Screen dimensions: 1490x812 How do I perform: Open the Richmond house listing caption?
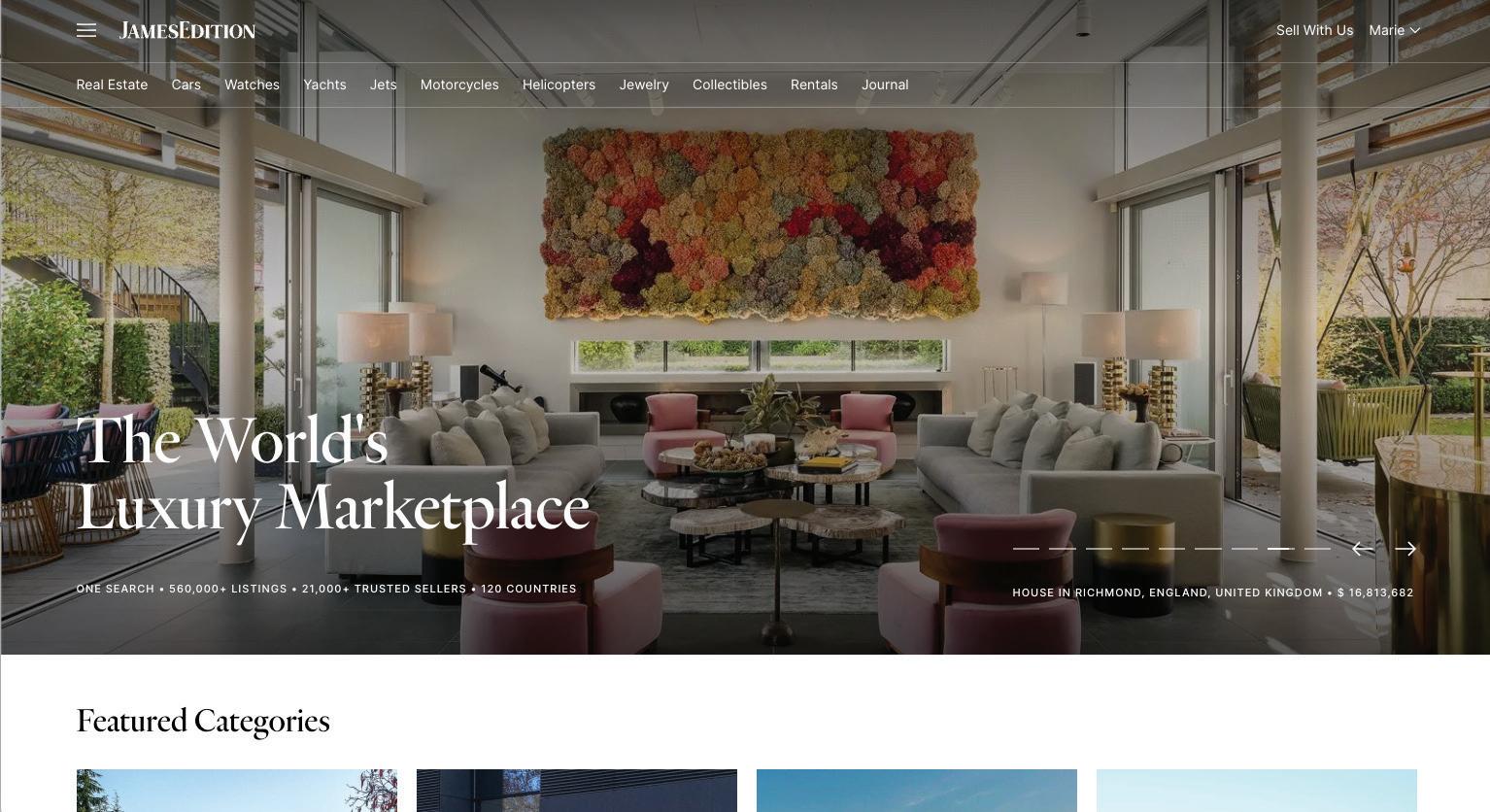point(1213,592)
